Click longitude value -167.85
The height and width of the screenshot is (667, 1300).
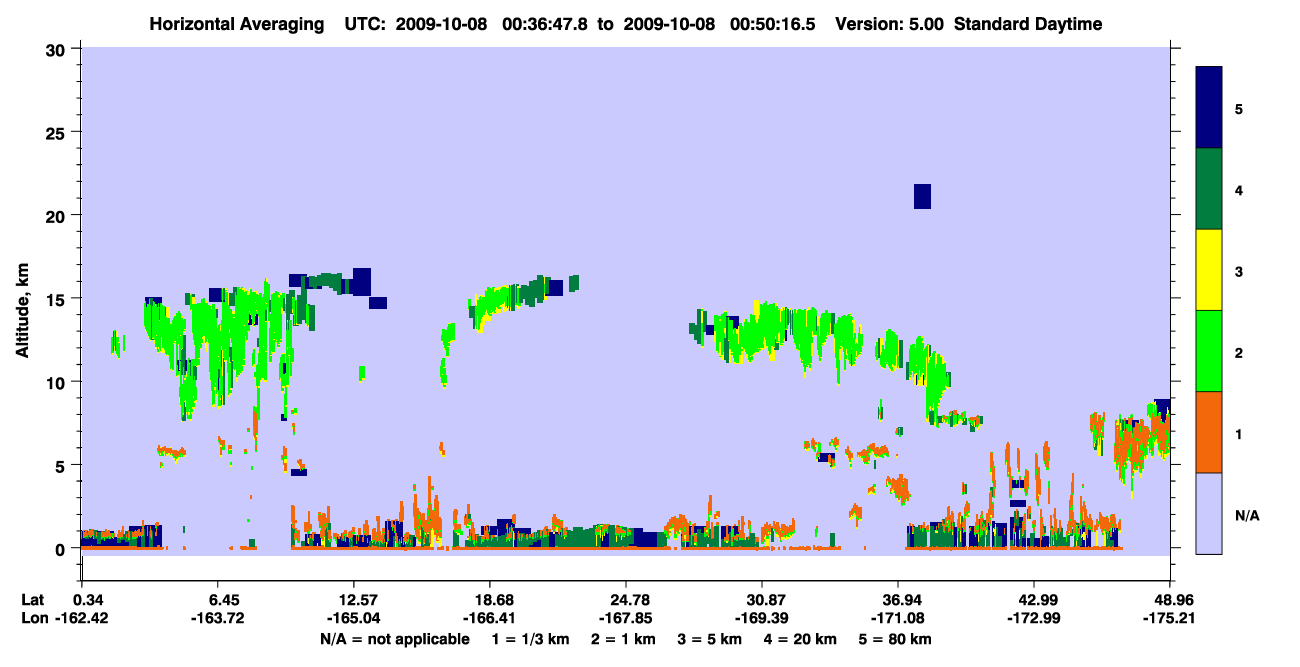[625, 618]
